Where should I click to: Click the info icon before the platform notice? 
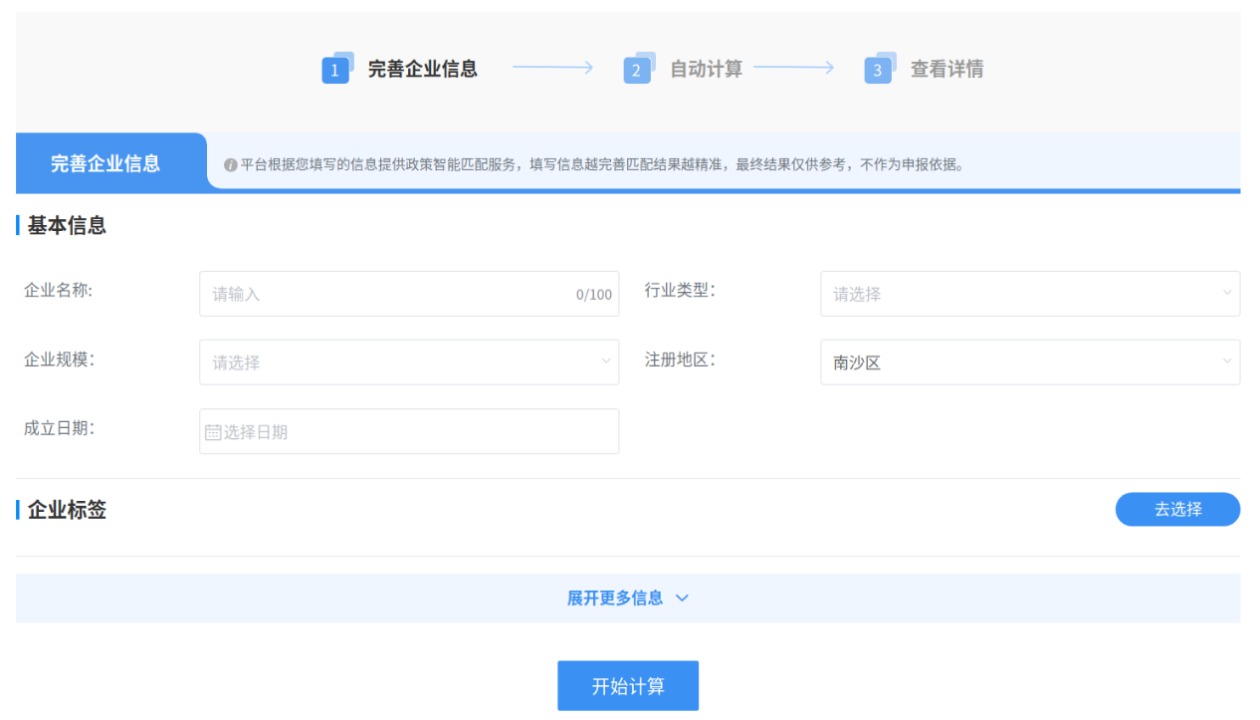230,165
